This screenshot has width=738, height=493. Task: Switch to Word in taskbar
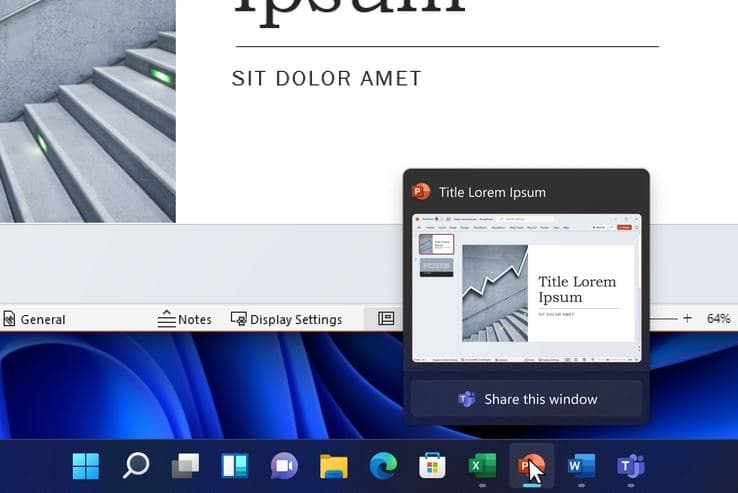pos(580,466)
